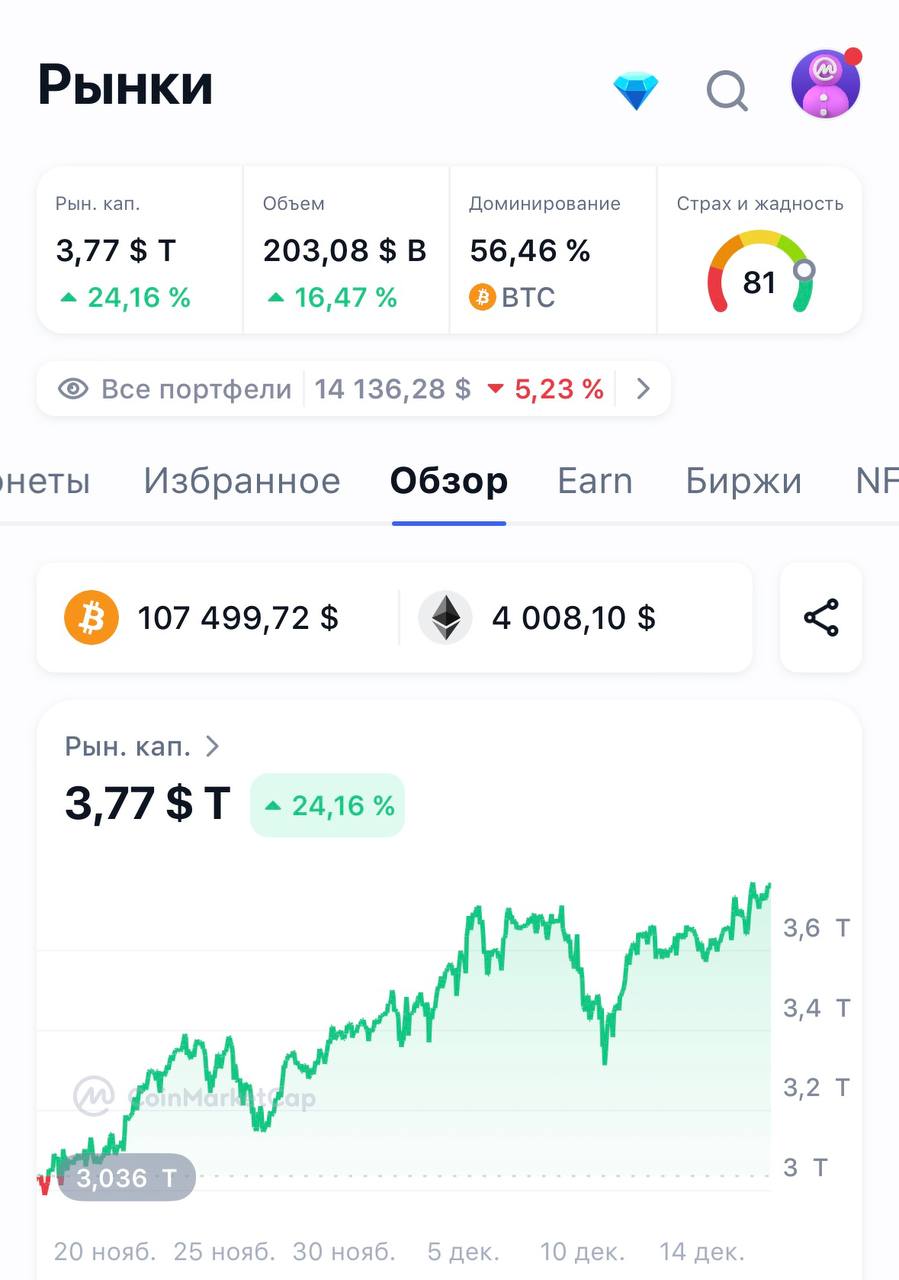The width and height of the screenshot is (899, 1280).
Task: Switch to the Избранное tab
Action: (x=242, y=481)
